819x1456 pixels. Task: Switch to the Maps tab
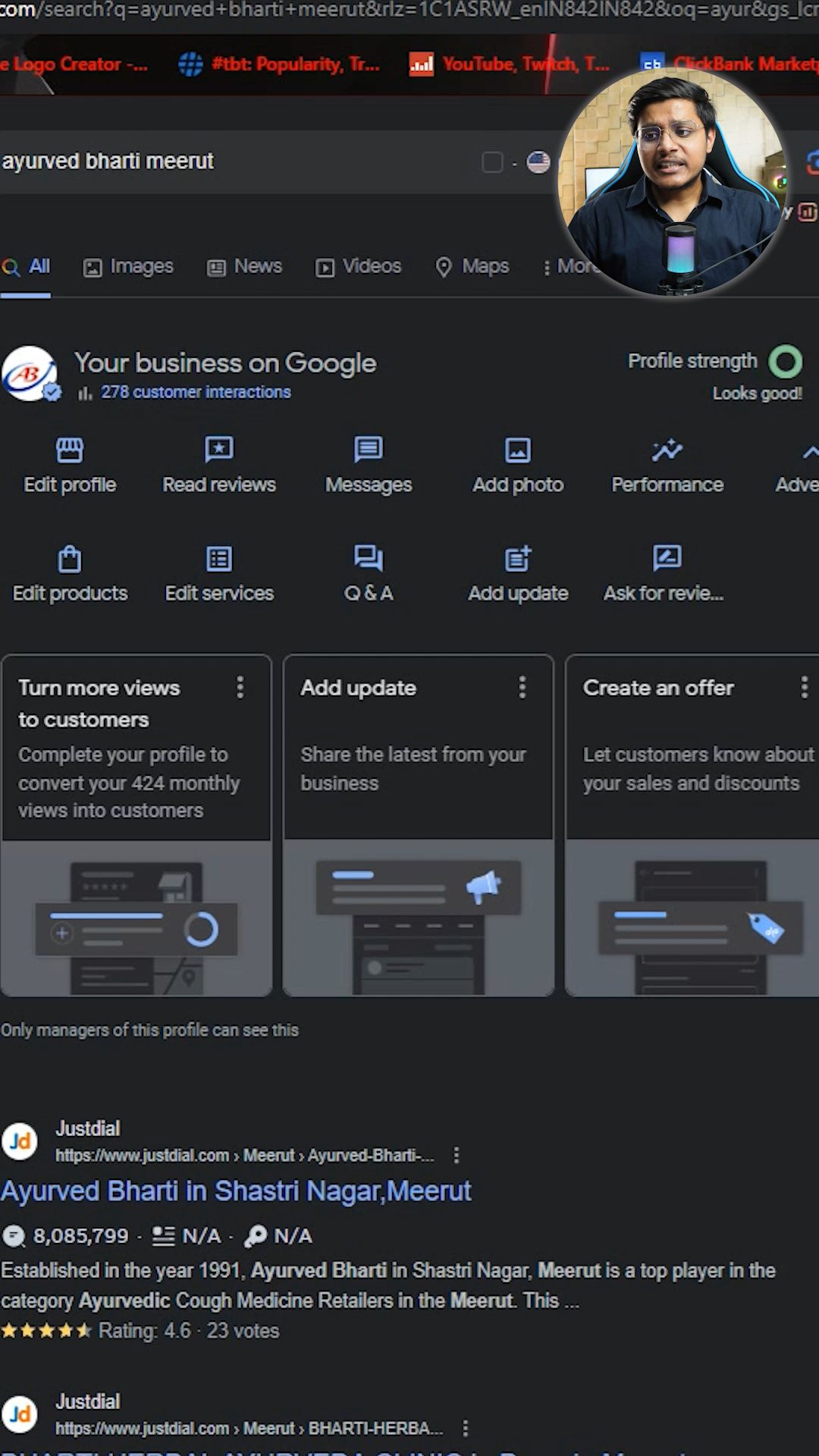472,267
